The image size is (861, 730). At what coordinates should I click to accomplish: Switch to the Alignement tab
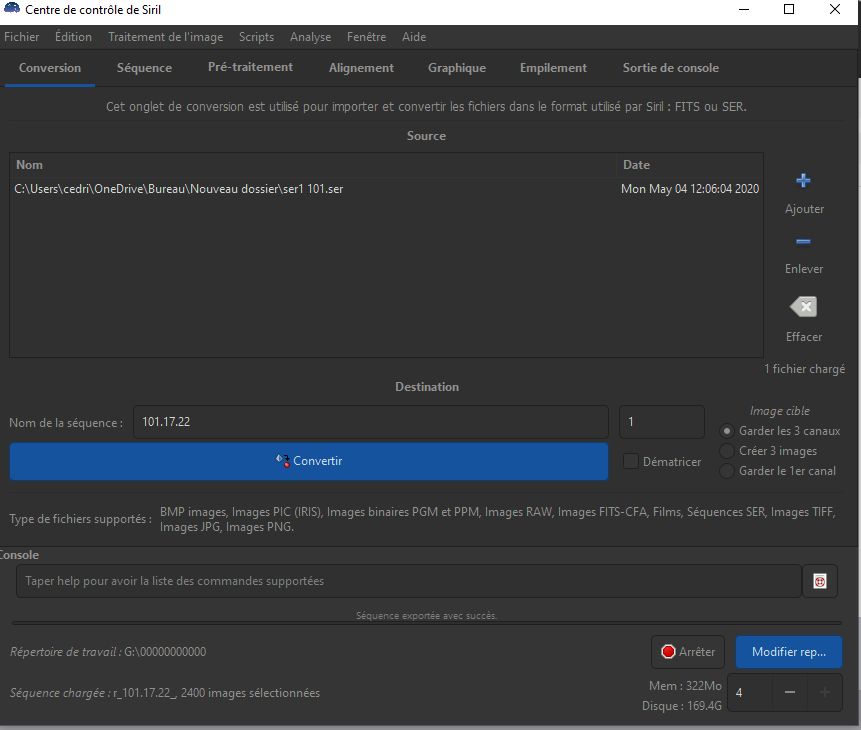click(x=361, y=68)
